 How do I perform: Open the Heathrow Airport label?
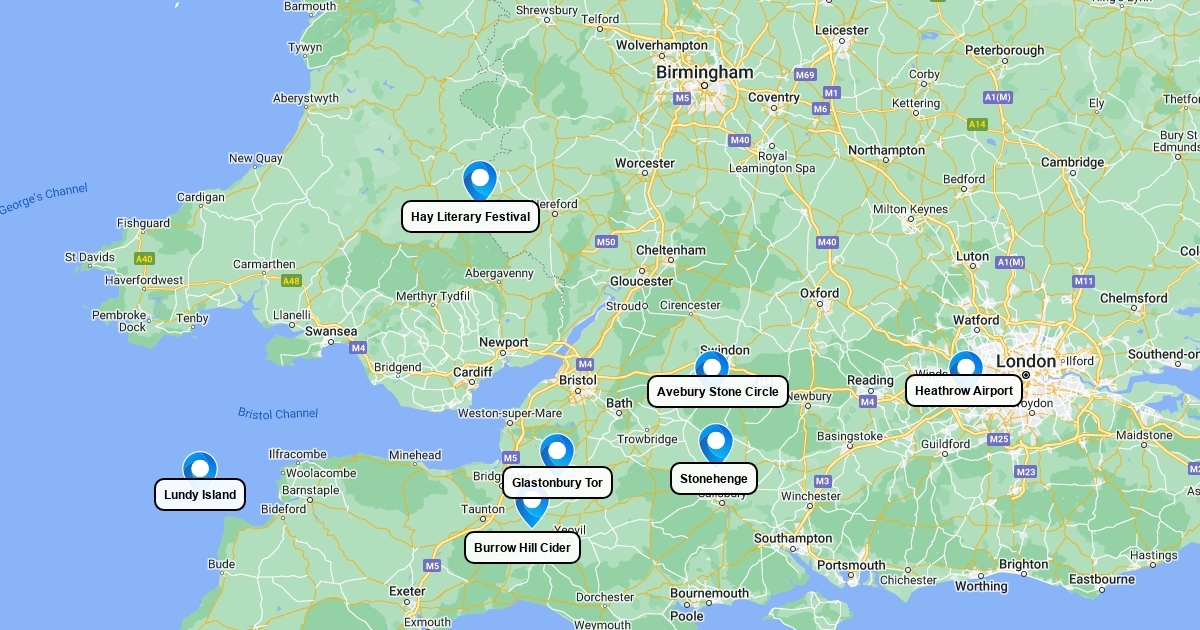click(x=964, y=391)
